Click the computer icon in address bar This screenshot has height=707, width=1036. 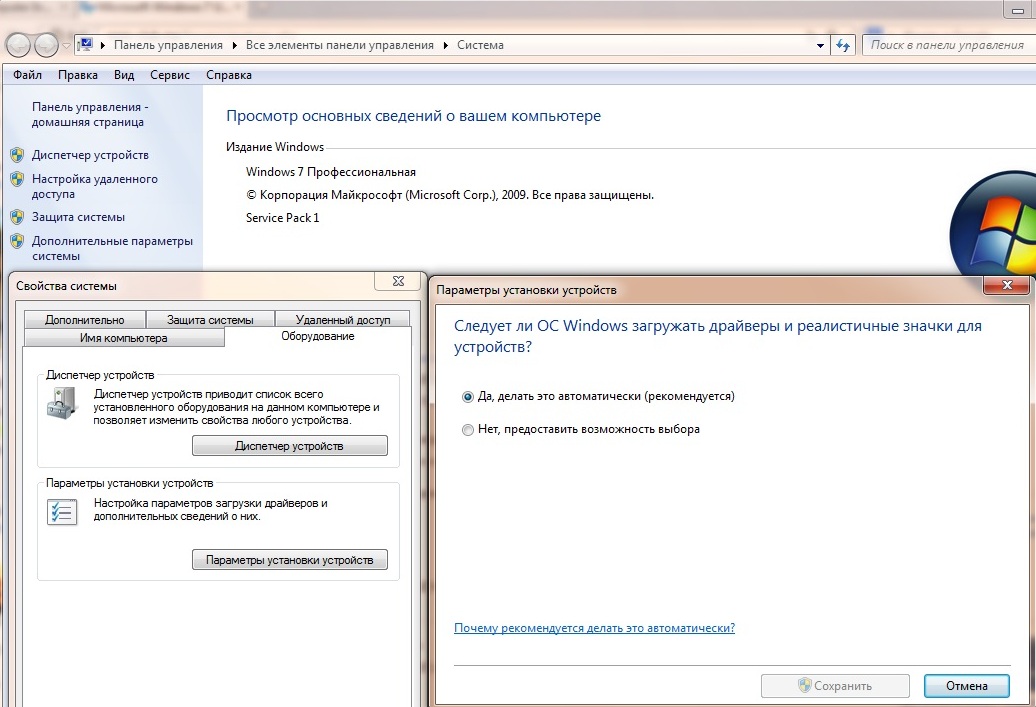85,45
